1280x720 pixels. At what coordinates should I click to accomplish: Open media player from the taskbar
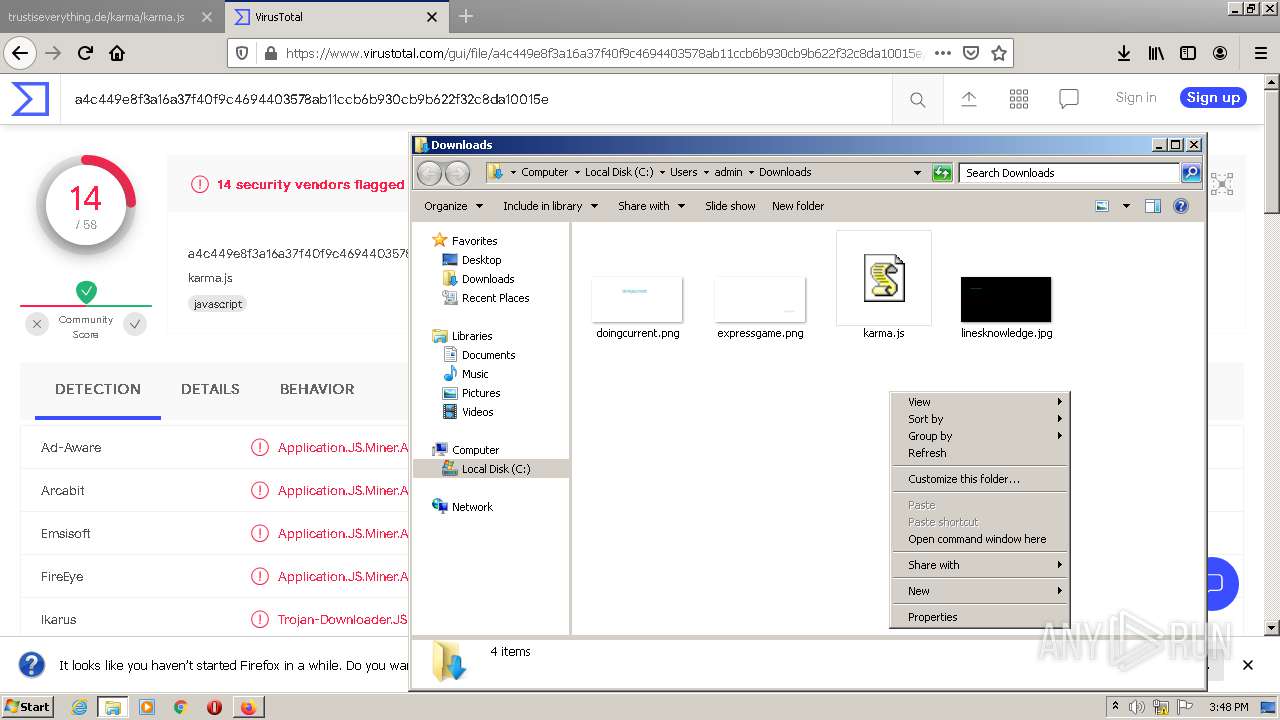(147, 707)
